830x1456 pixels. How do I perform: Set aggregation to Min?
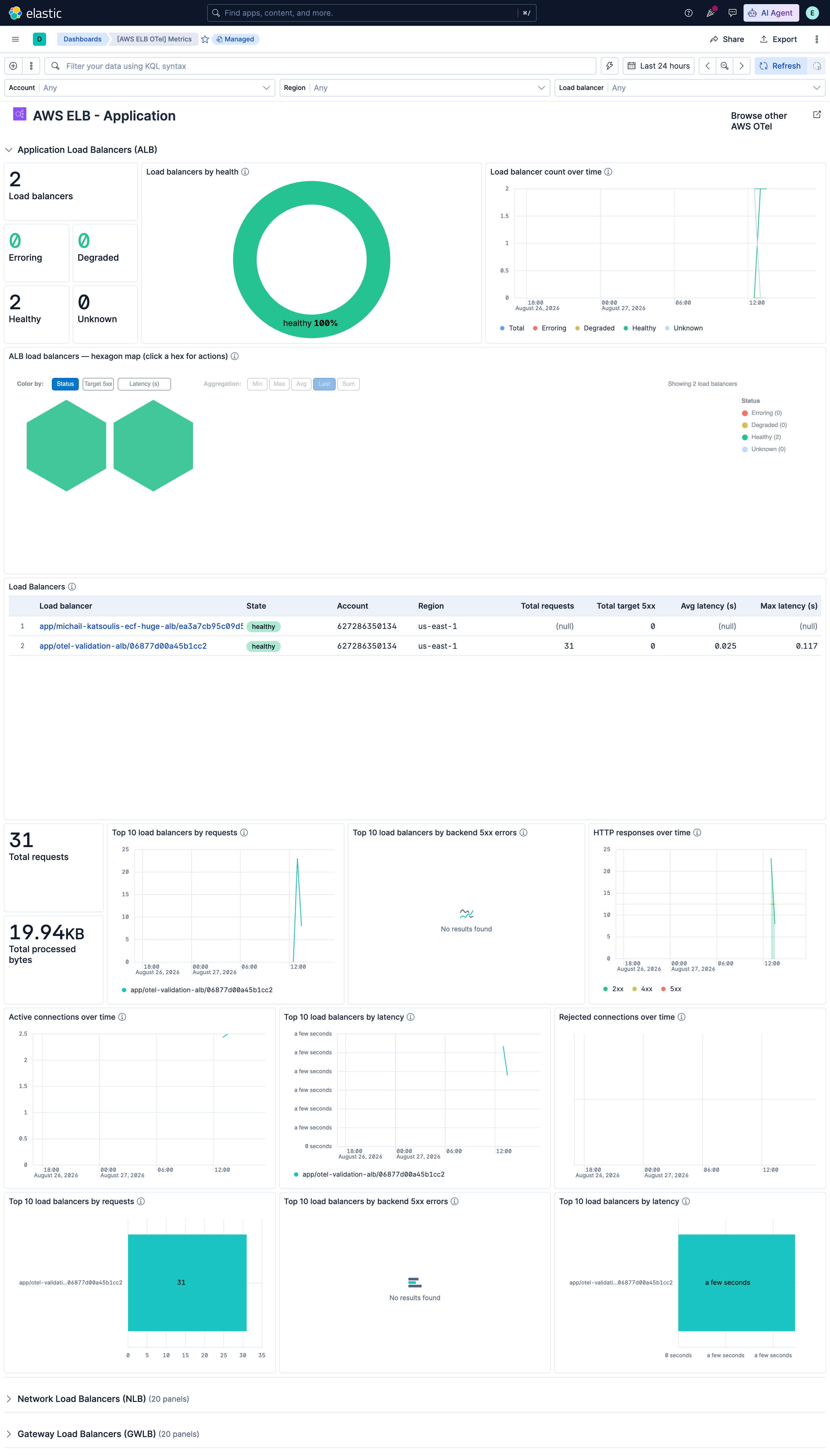[x=257, y=384]
